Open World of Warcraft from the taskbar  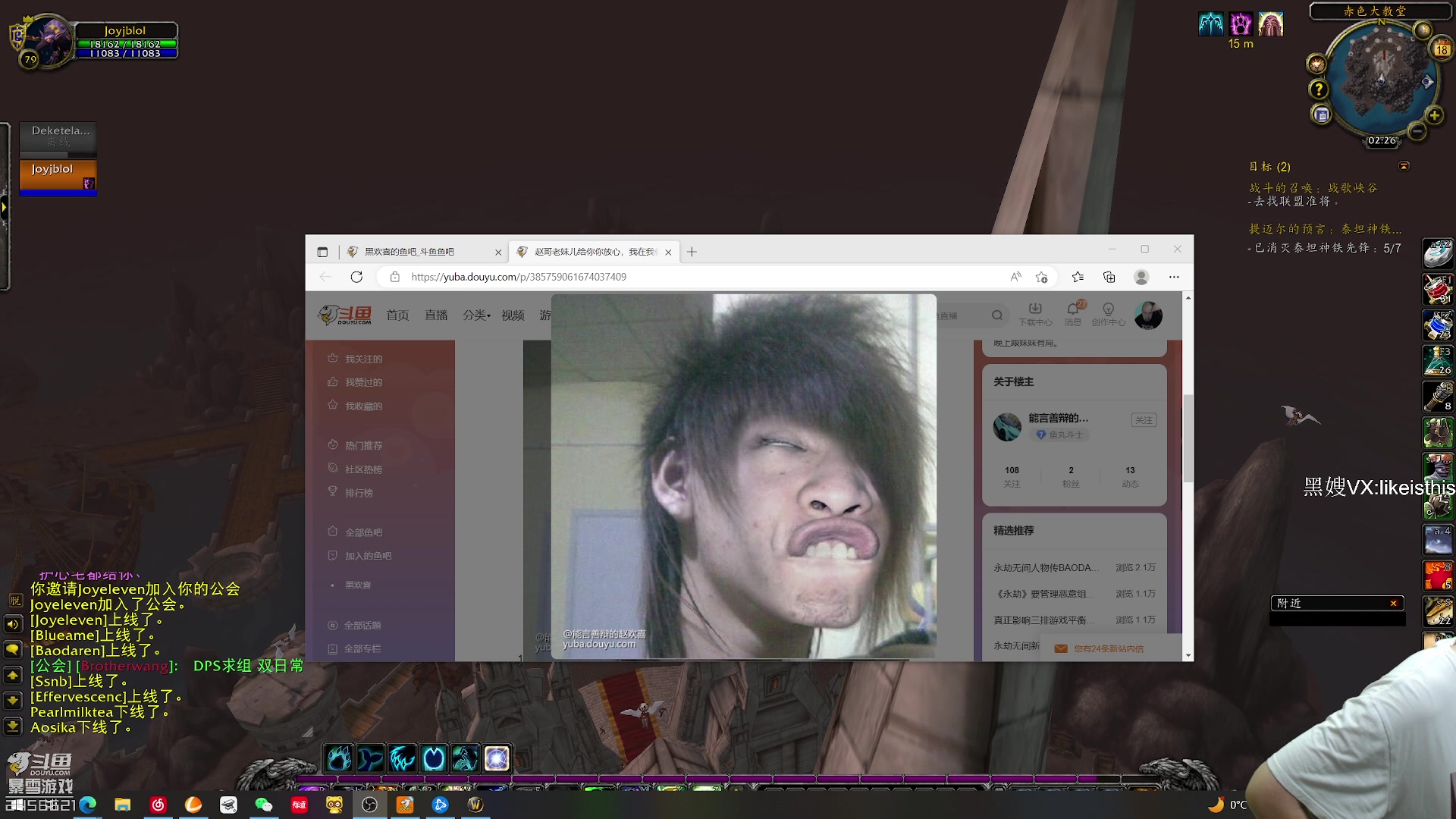475,805
